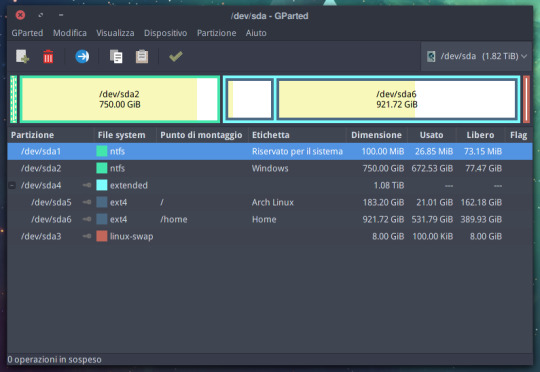The width and height of the screenshot is (540, 372).
Task: Click the '77.47 GiB' free value
Action: click(484, 168)
